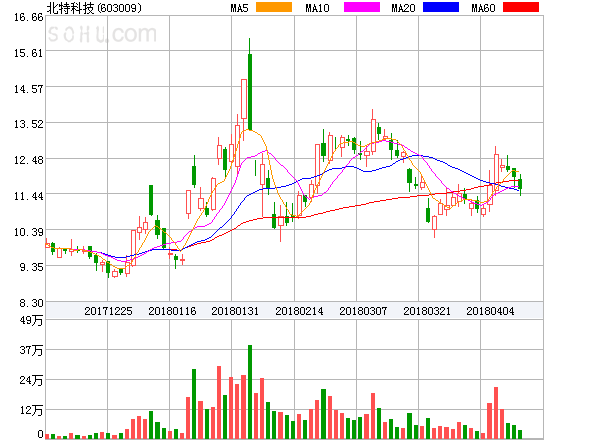
Task: Click the 11.44 price axis label
Action: 29,196
